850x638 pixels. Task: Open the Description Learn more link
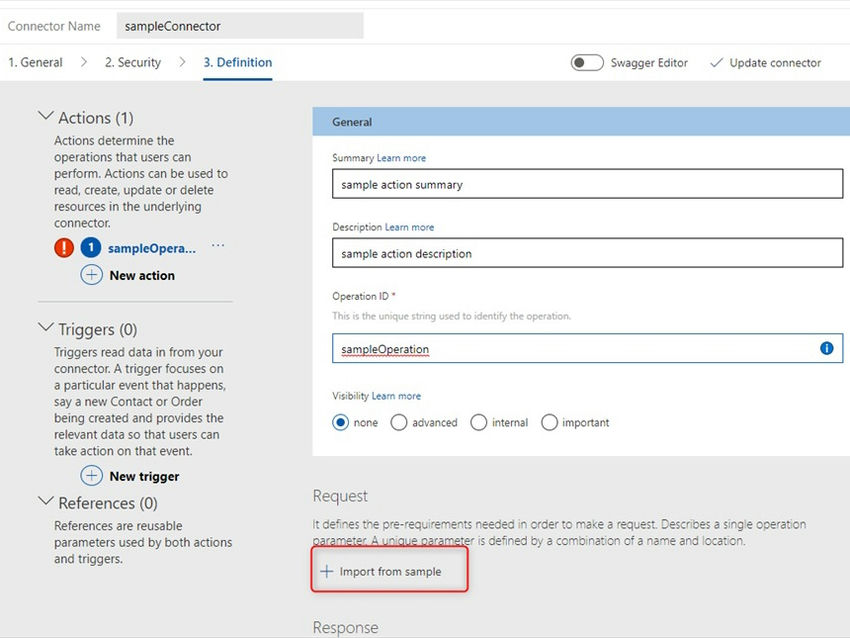point(409,227)
